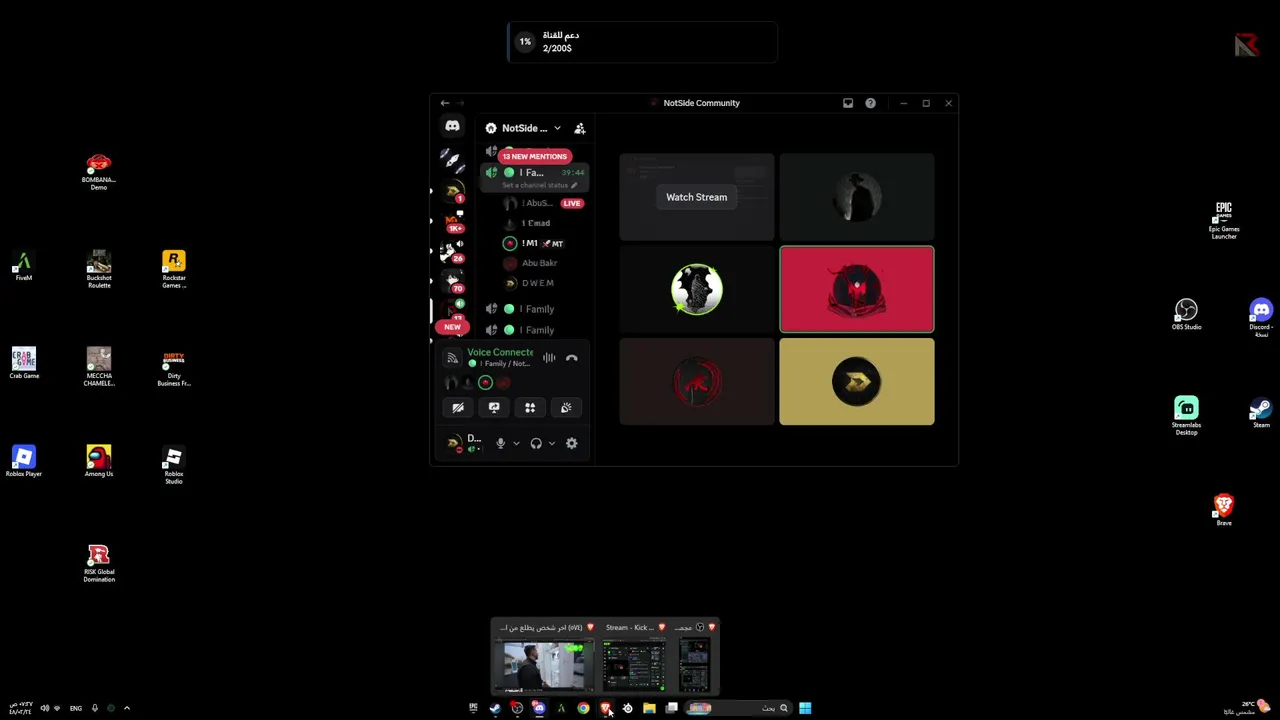Image resolution: width=1280 pixels, height=720 pixels.
Task: Open Buckshot Roulette desktop shortcut
Action: [99, 270]
